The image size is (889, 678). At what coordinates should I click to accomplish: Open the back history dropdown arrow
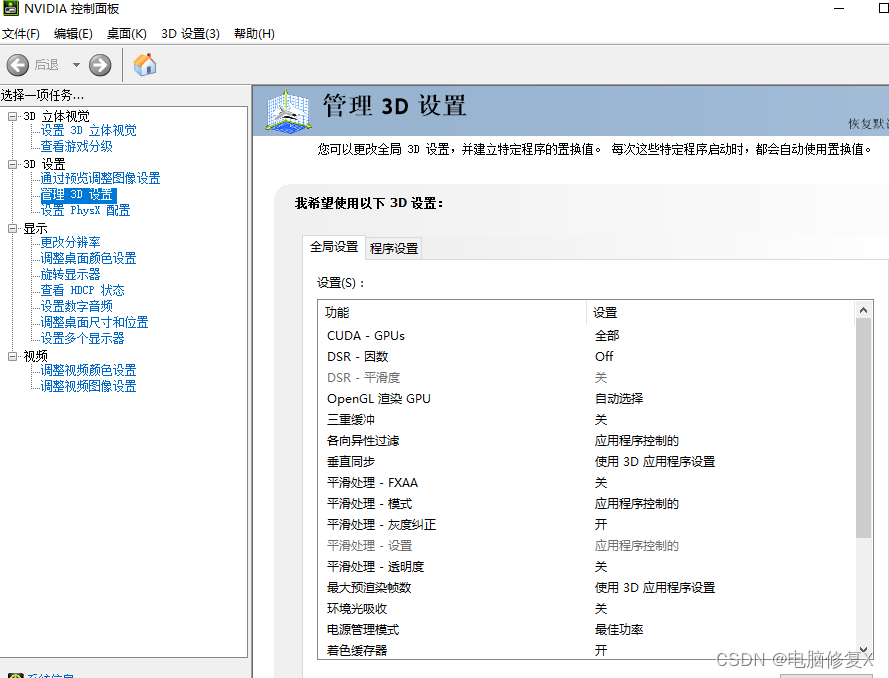coord(76,65)
